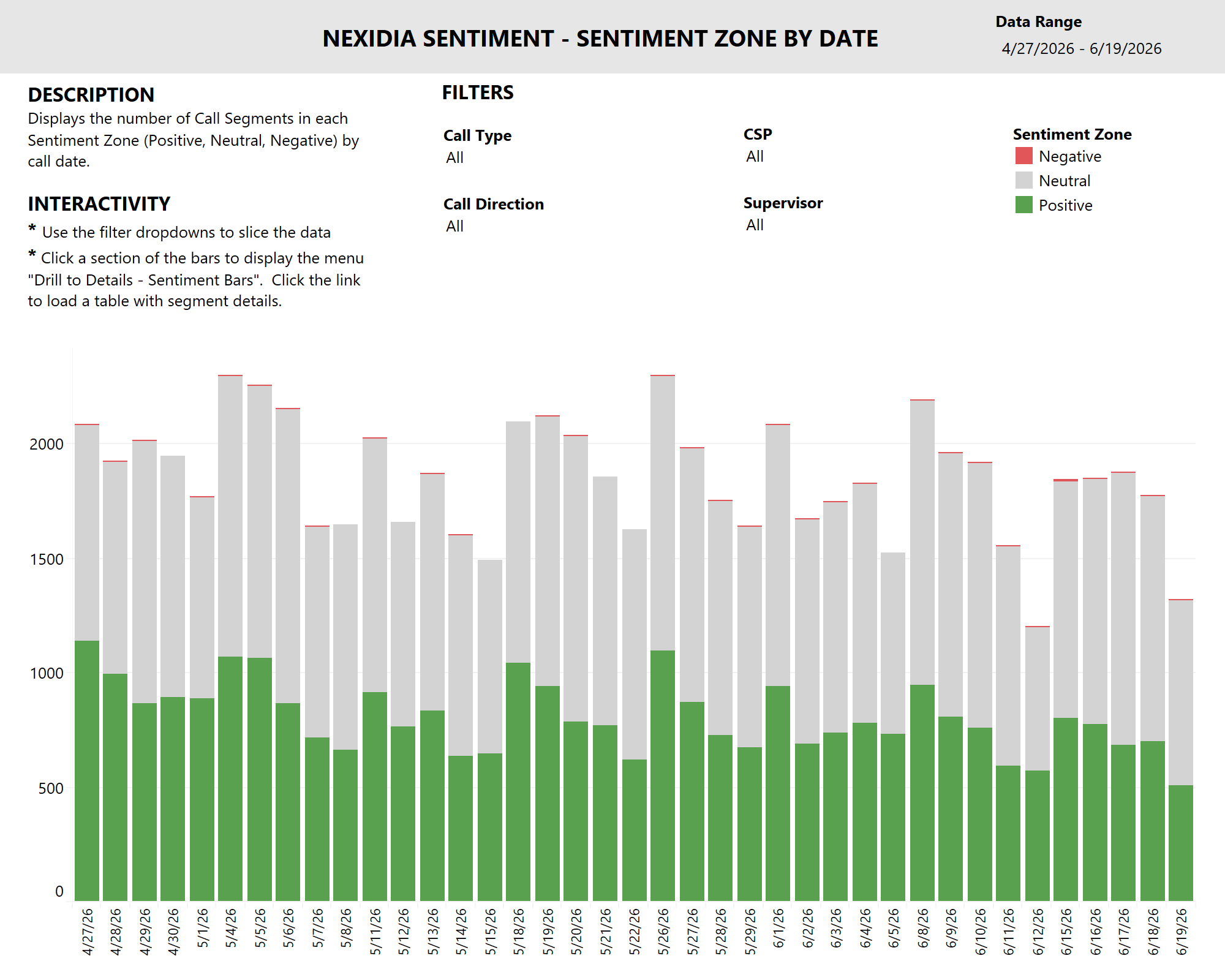Select the Neutral gray legend swatch
Viewport: 1225px width, 980px height.
(x=1024, y=180)
